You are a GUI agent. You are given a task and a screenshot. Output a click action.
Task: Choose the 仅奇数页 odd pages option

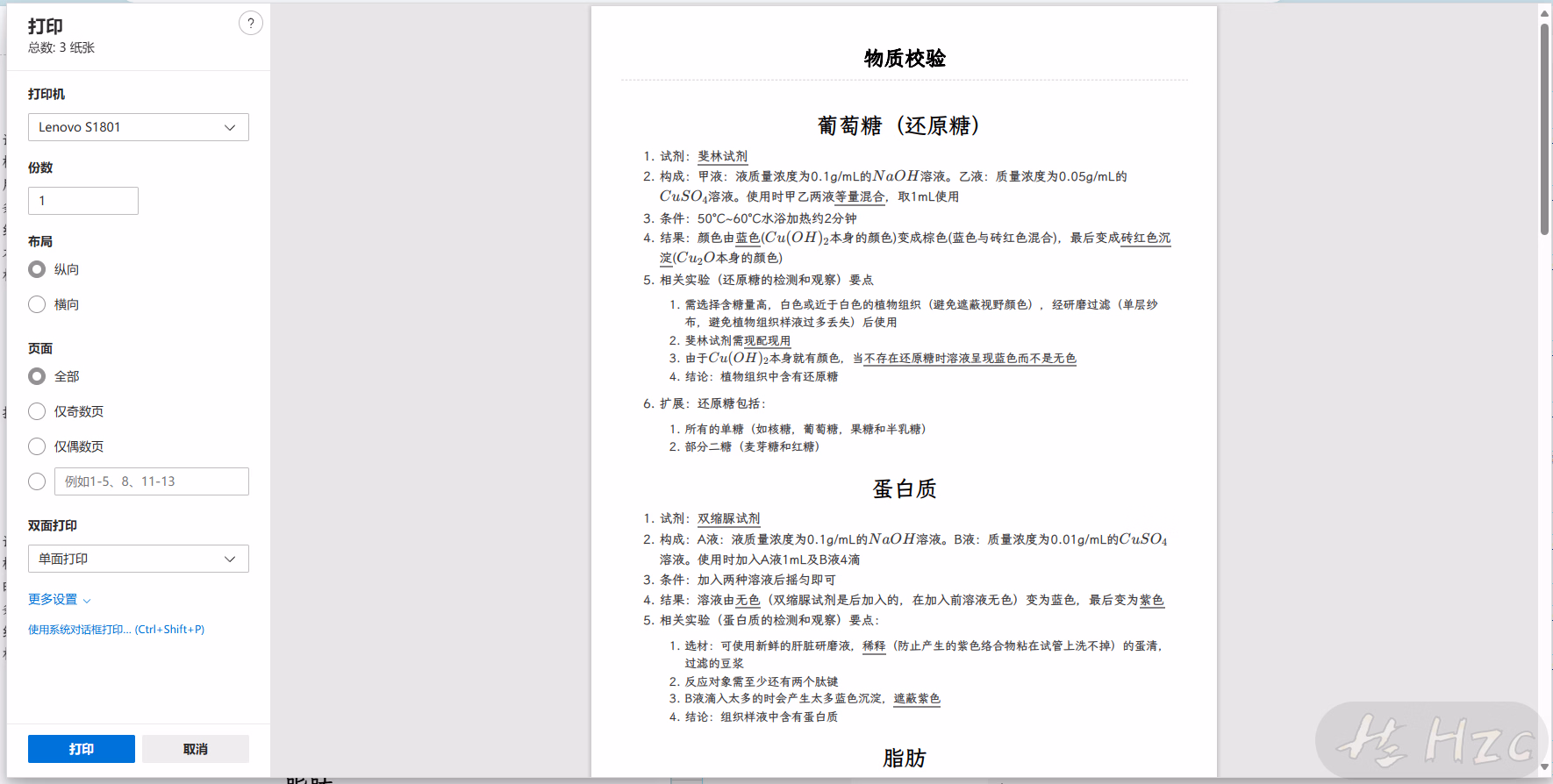pyautogui.click(x=37, y=411)
